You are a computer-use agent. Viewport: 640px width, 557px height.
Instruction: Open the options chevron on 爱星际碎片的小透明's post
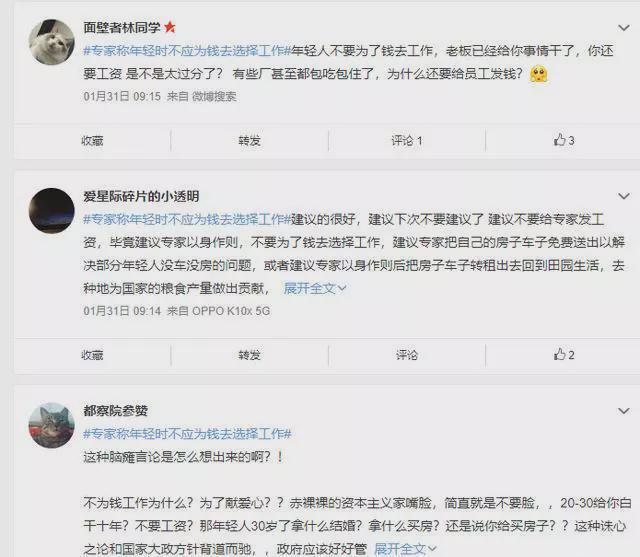pyautogui.click(x=623, y=196)
